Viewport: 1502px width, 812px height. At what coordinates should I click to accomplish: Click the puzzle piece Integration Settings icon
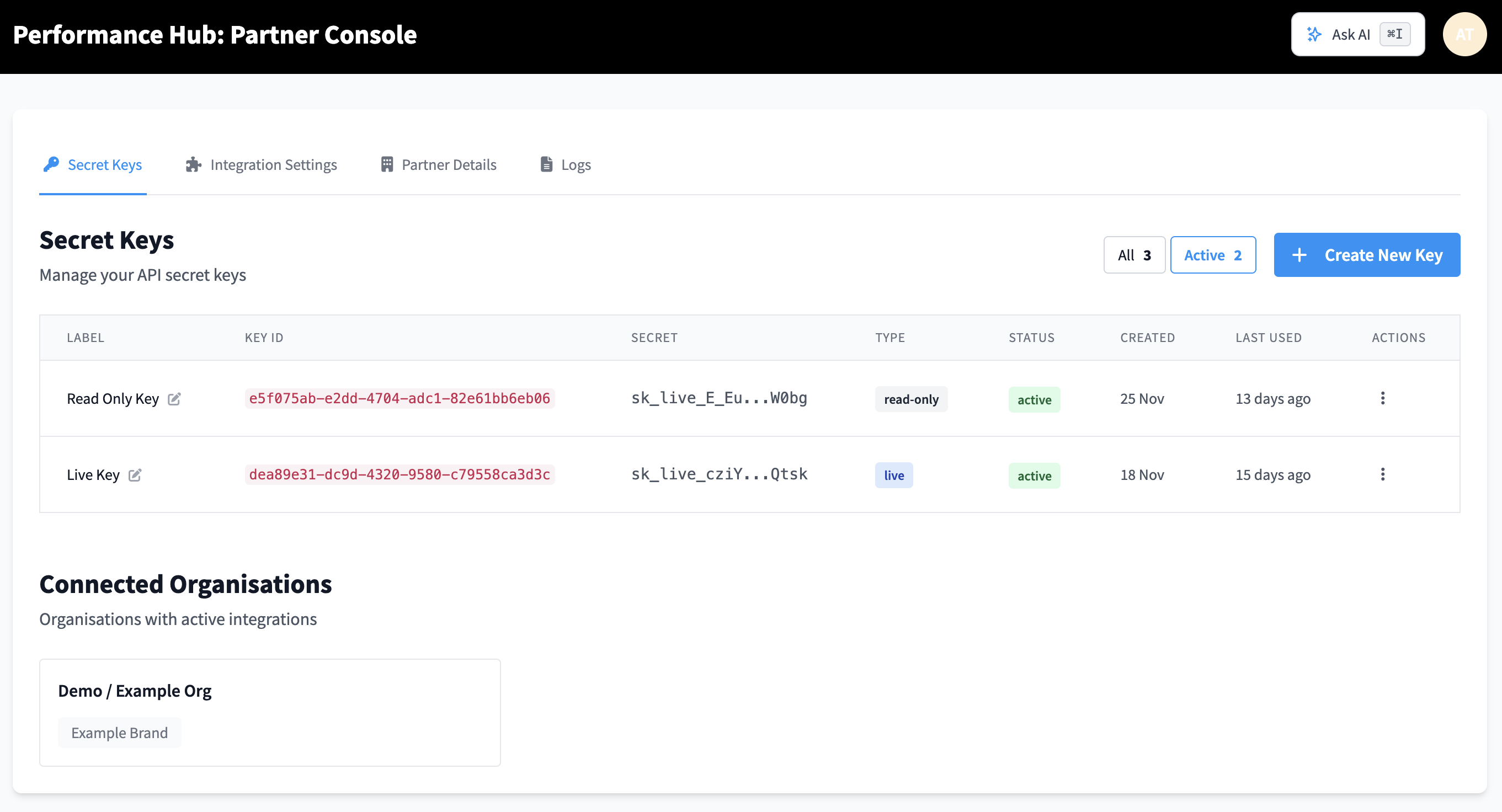click(194, 165)
